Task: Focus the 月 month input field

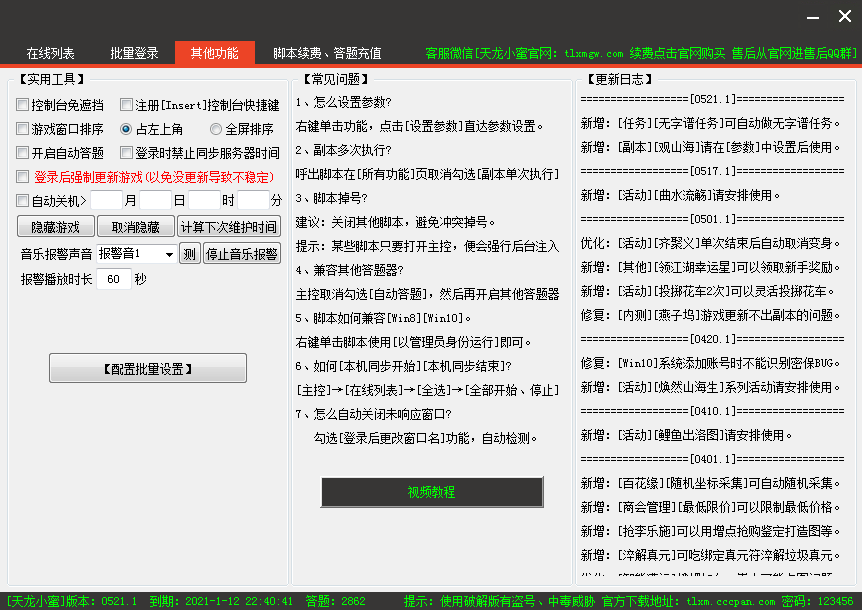Action: point(106,201)
